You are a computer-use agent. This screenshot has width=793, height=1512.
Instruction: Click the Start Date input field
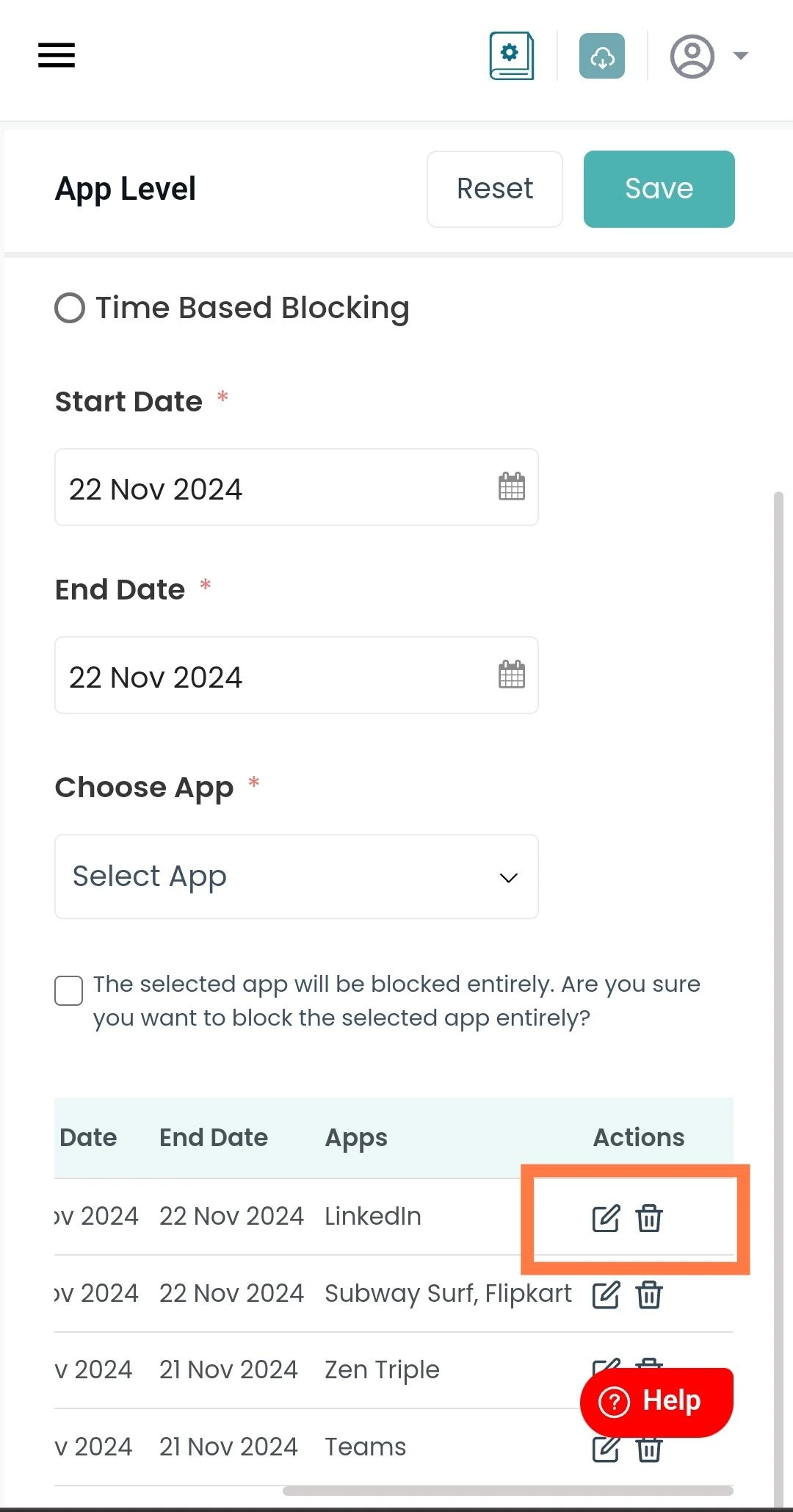(x=297, y=487)
